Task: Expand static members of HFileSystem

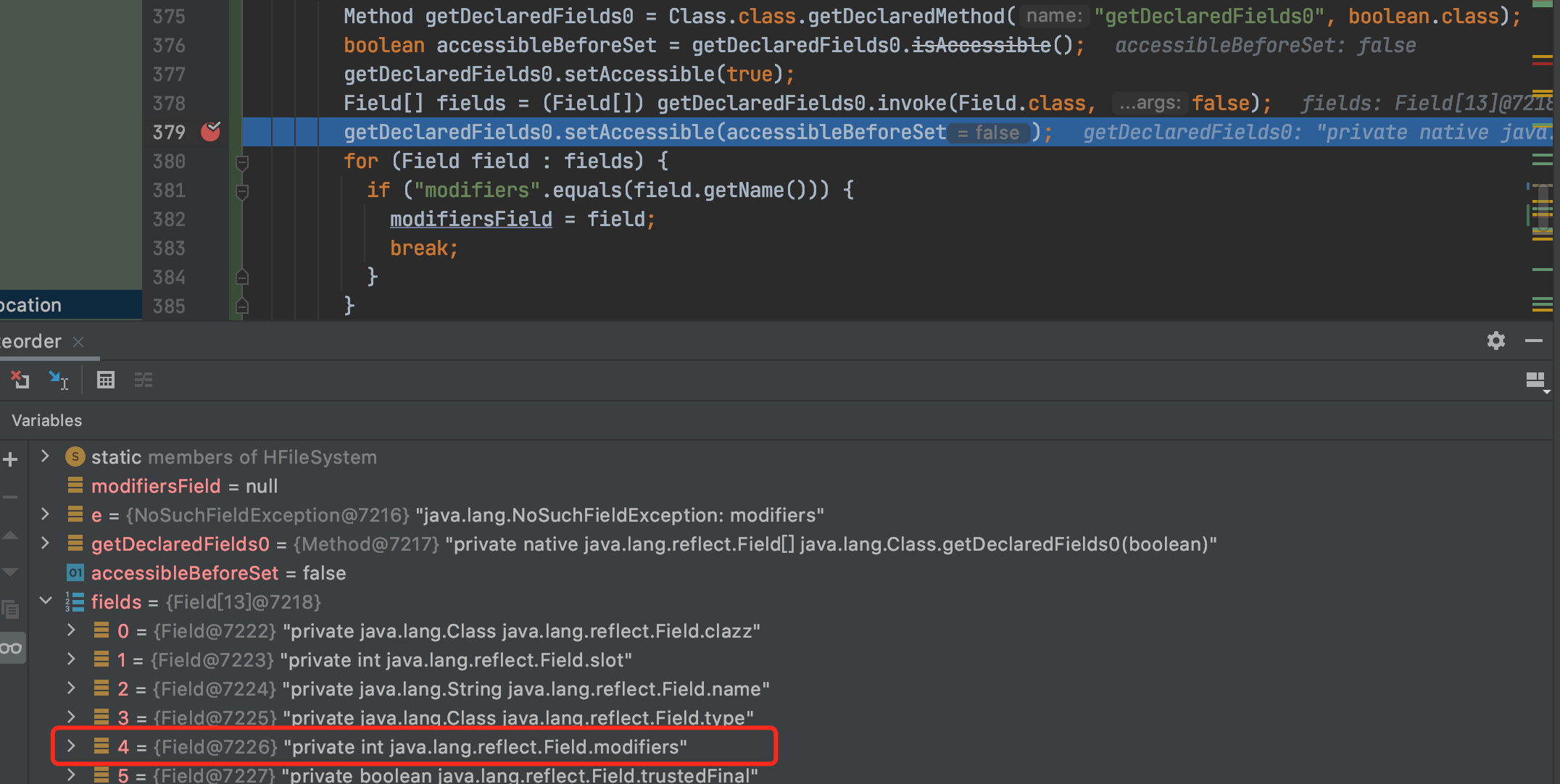Action: point(45,456)
